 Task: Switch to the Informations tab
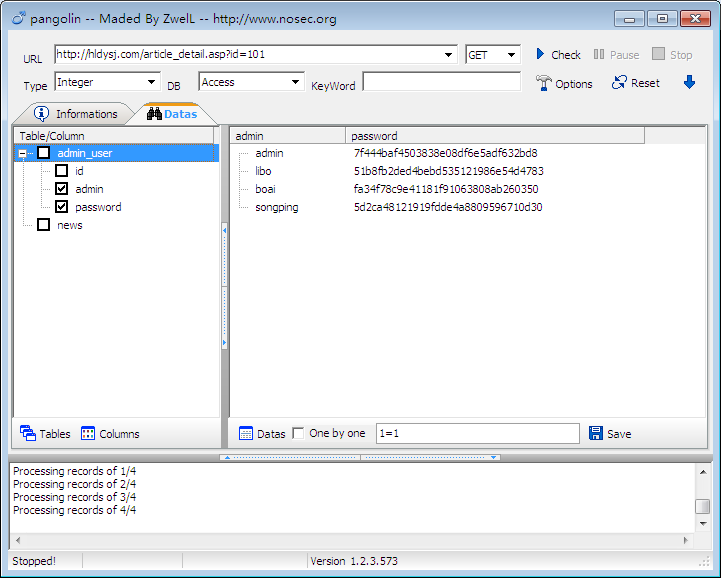76,114
